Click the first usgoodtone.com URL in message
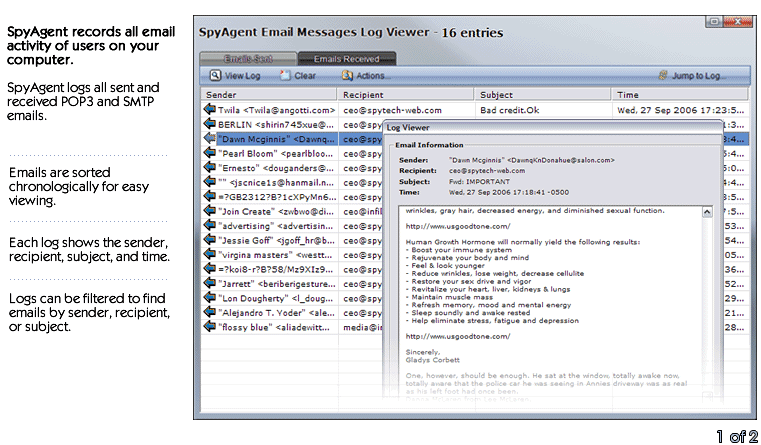Screen dimensions: 761x445 coord(458,226)
